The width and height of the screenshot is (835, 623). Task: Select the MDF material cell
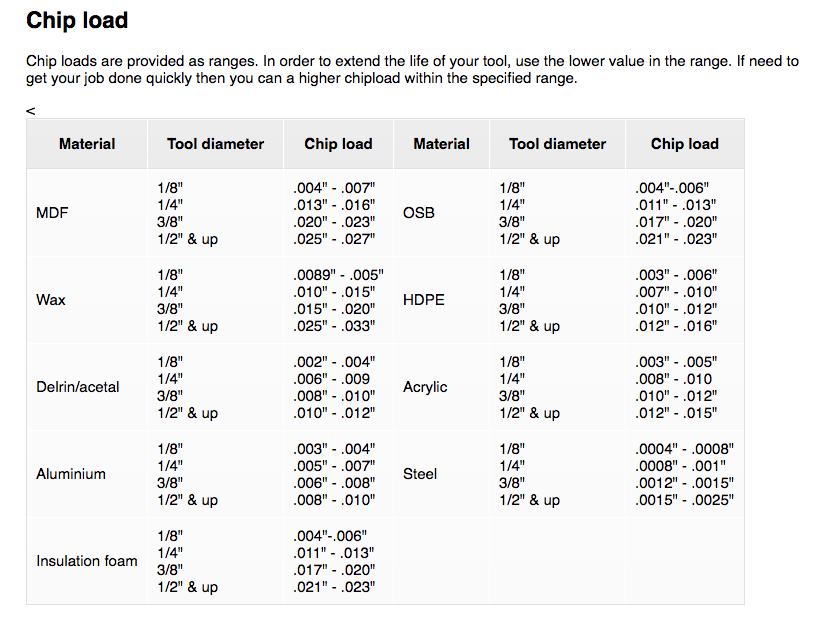tap(52, 213)
